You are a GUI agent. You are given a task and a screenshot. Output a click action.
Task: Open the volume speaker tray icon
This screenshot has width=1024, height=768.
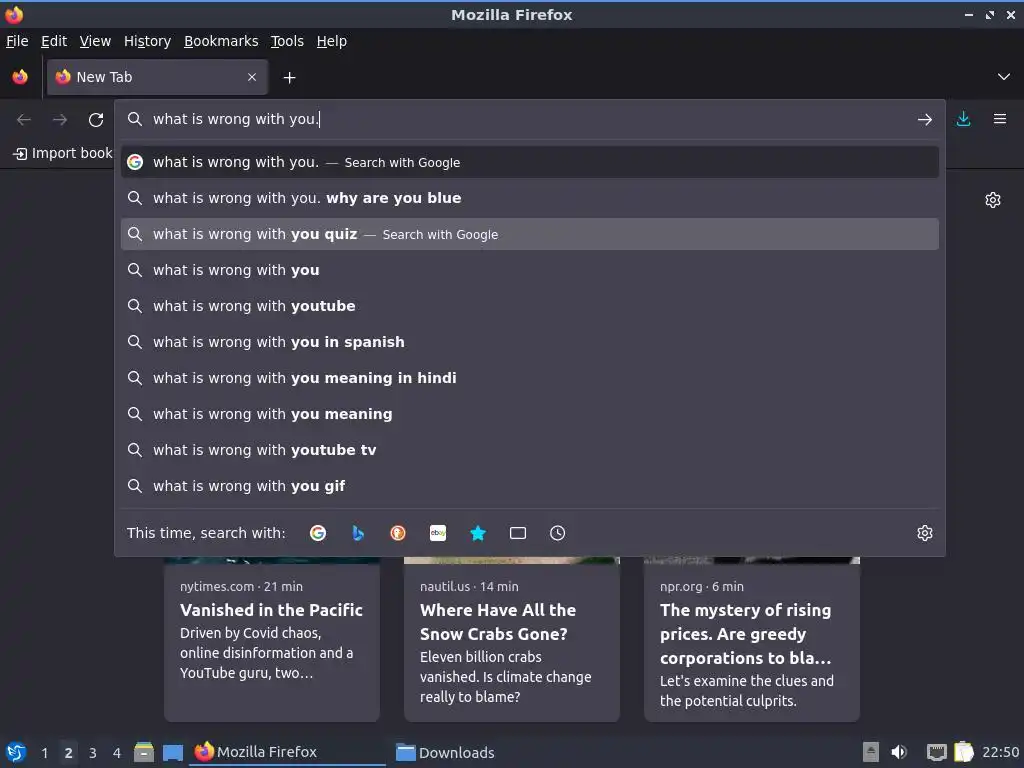pyautogui.click(x=899, y=752)
